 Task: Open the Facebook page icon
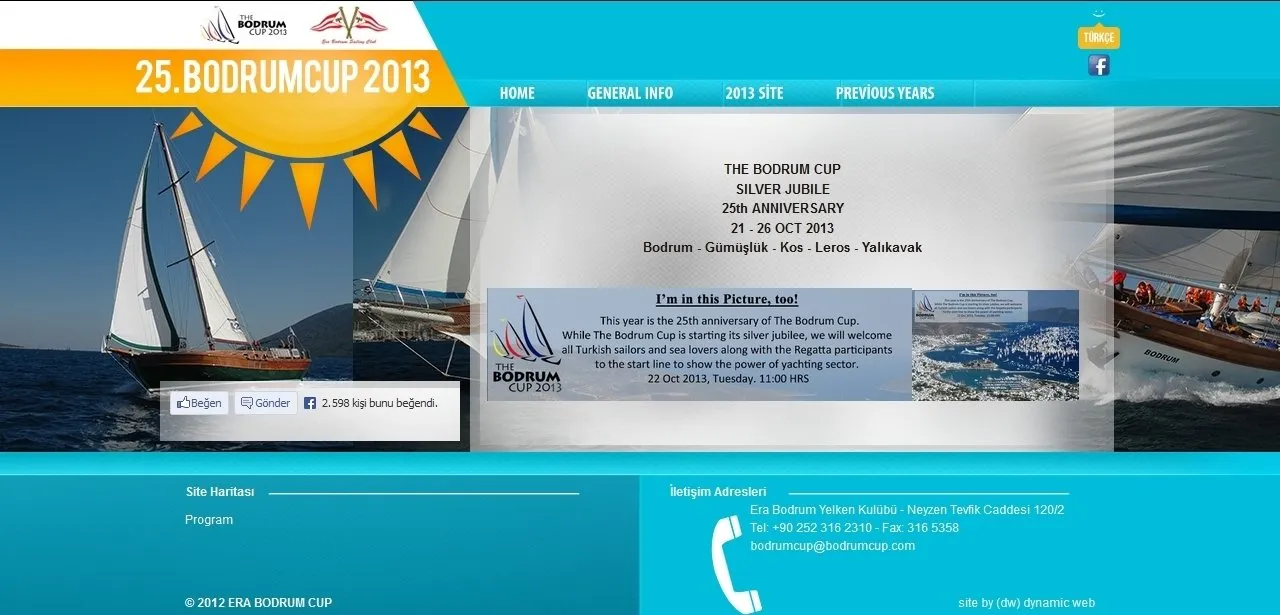[x=1098, y=66]
